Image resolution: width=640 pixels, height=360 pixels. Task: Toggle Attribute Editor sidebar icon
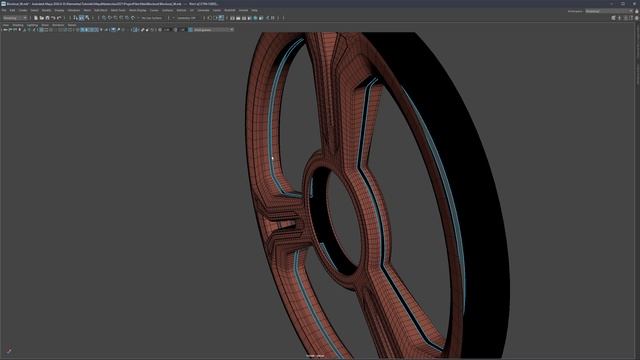tap(625, 18)
